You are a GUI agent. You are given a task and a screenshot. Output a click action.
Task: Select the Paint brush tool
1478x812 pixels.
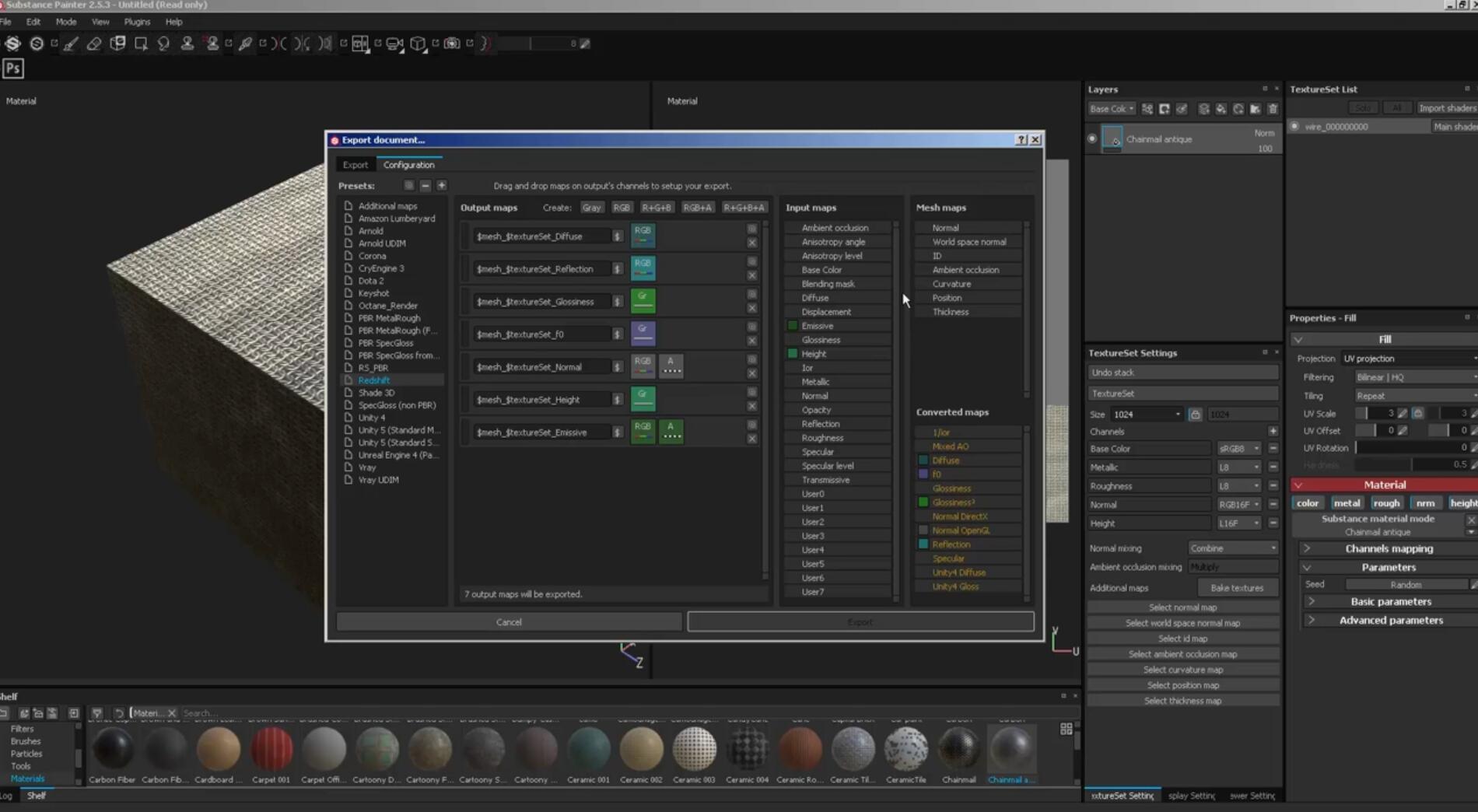72,44
